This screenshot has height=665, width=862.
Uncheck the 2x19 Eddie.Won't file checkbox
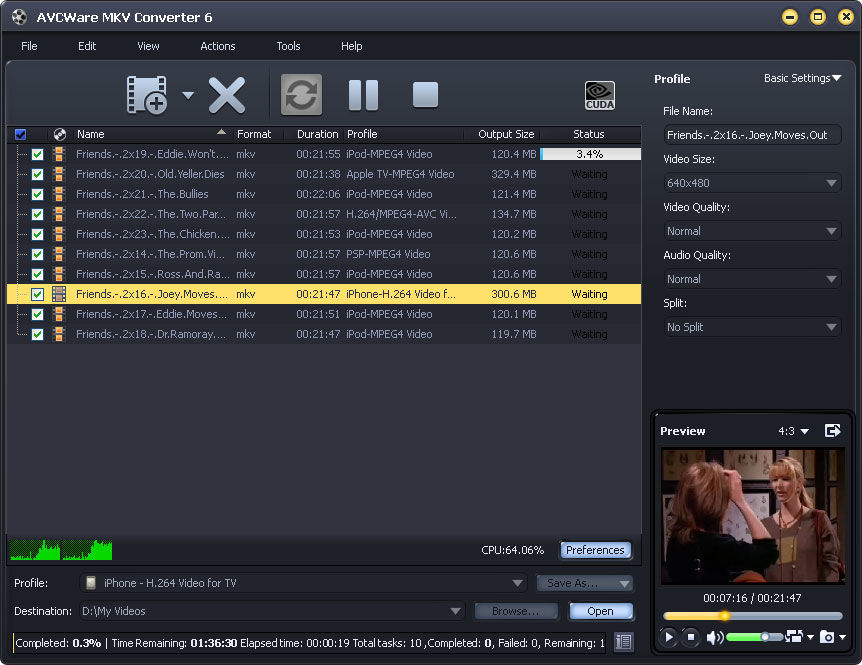pyautogui.click(x=37, y=154)
